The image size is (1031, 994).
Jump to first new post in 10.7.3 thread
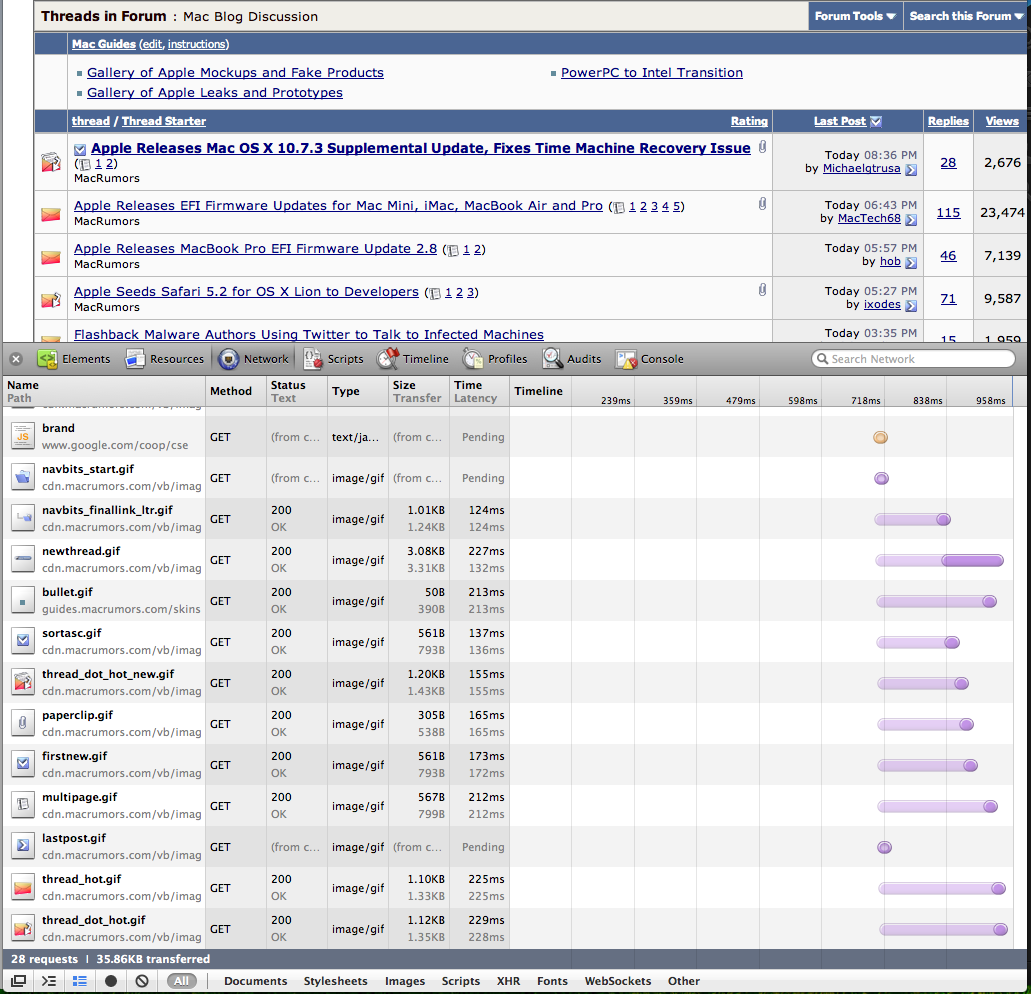click(80, 150)
